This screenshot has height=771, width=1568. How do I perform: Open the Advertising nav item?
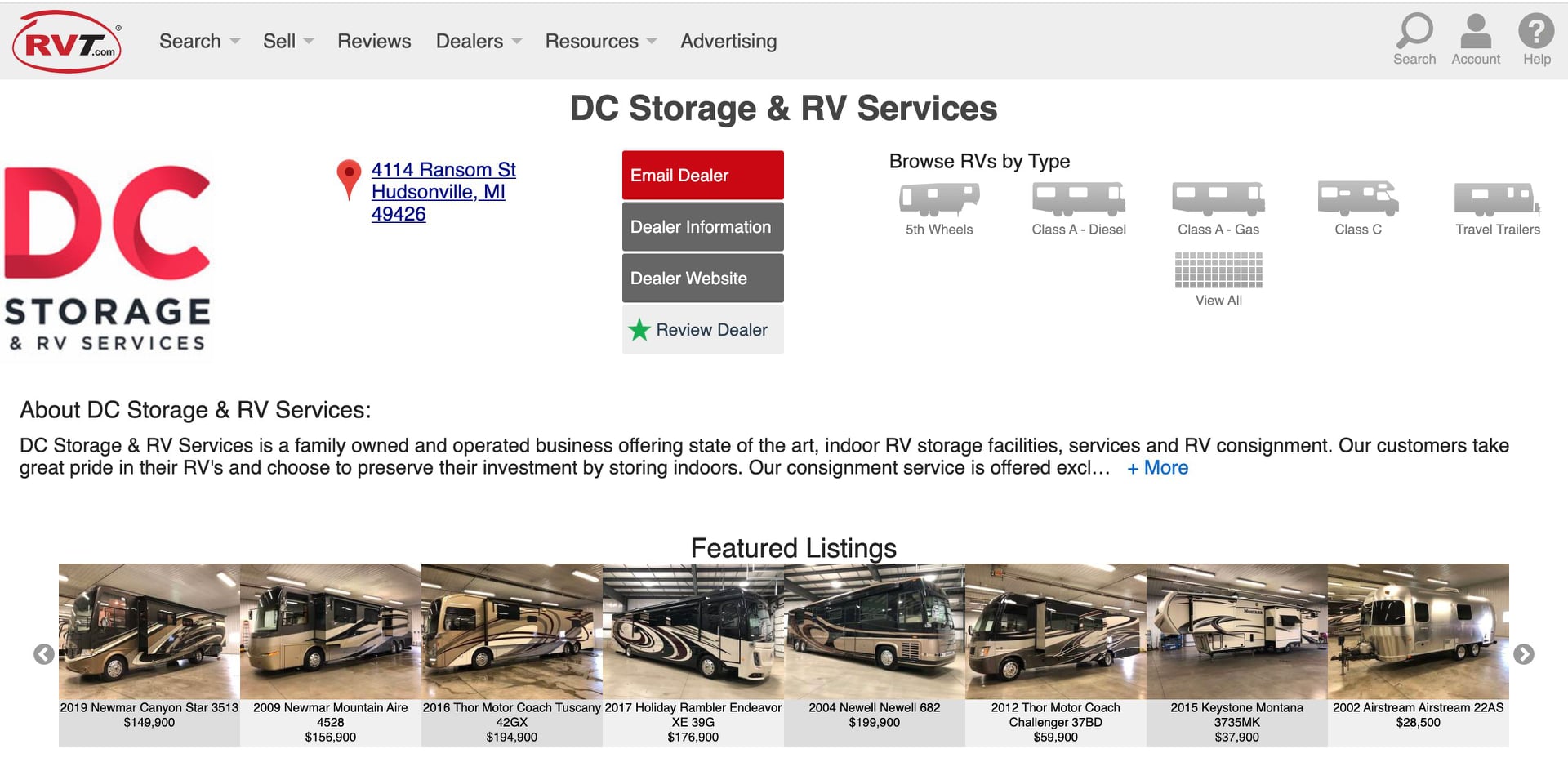click(x=728, y=41)
